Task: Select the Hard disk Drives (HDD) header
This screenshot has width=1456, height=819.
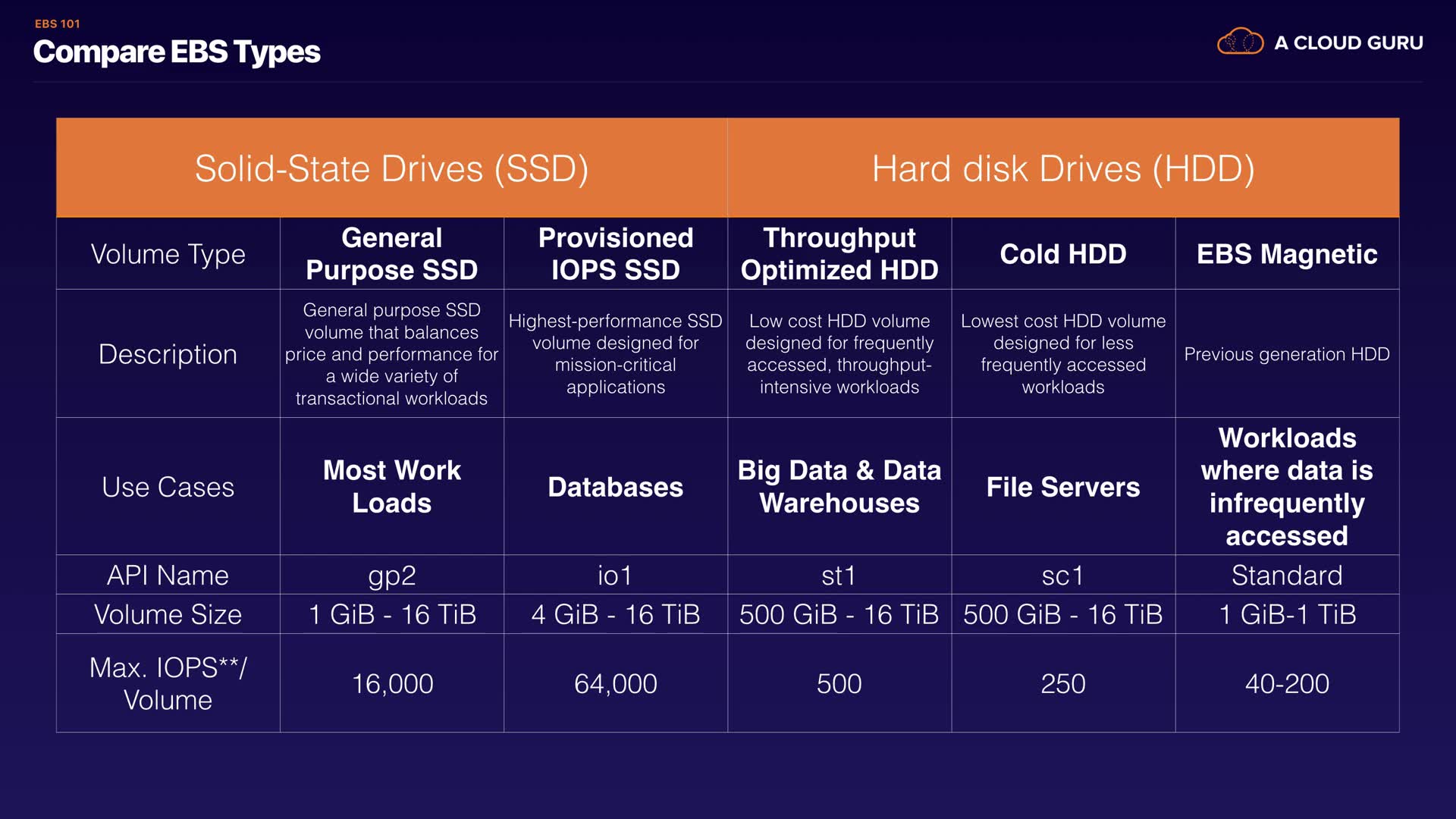Action: click(1062, 168)
